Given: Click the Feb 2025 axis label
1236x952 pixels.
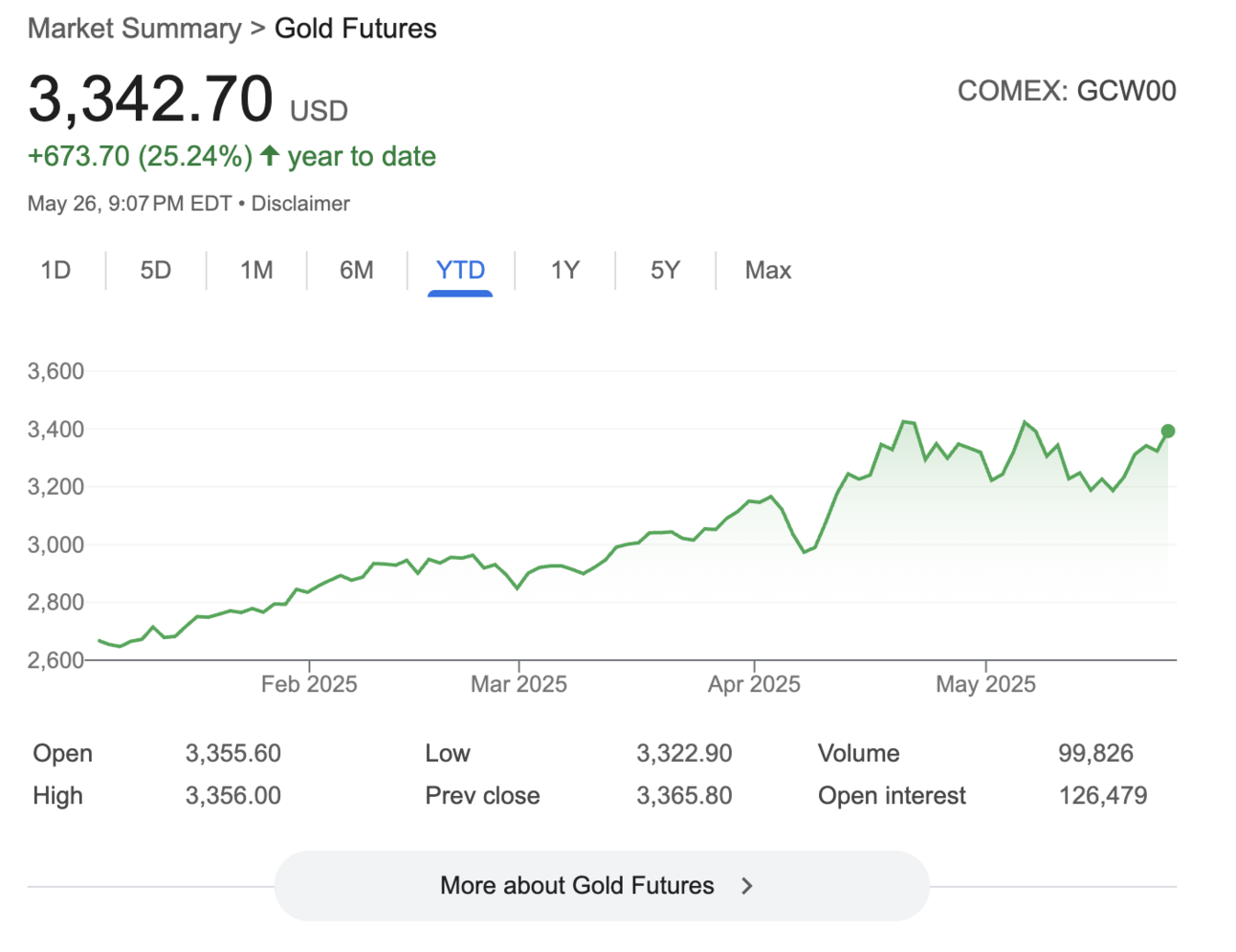Looking at the screenshot, I should 309,684.
